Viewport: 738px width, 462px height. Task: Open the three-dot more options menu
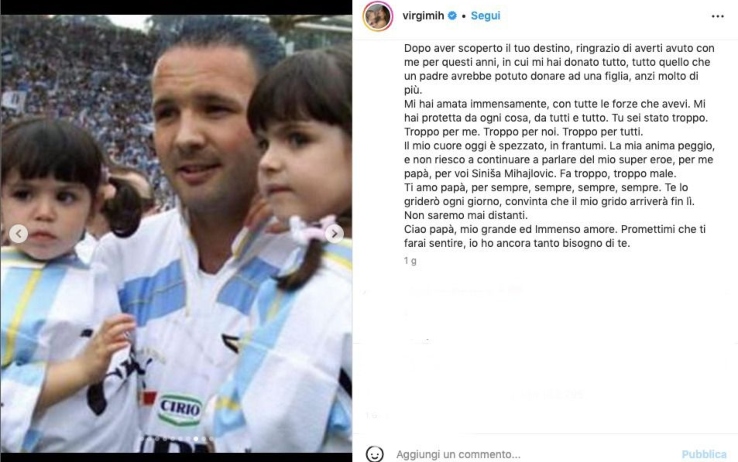717,16
